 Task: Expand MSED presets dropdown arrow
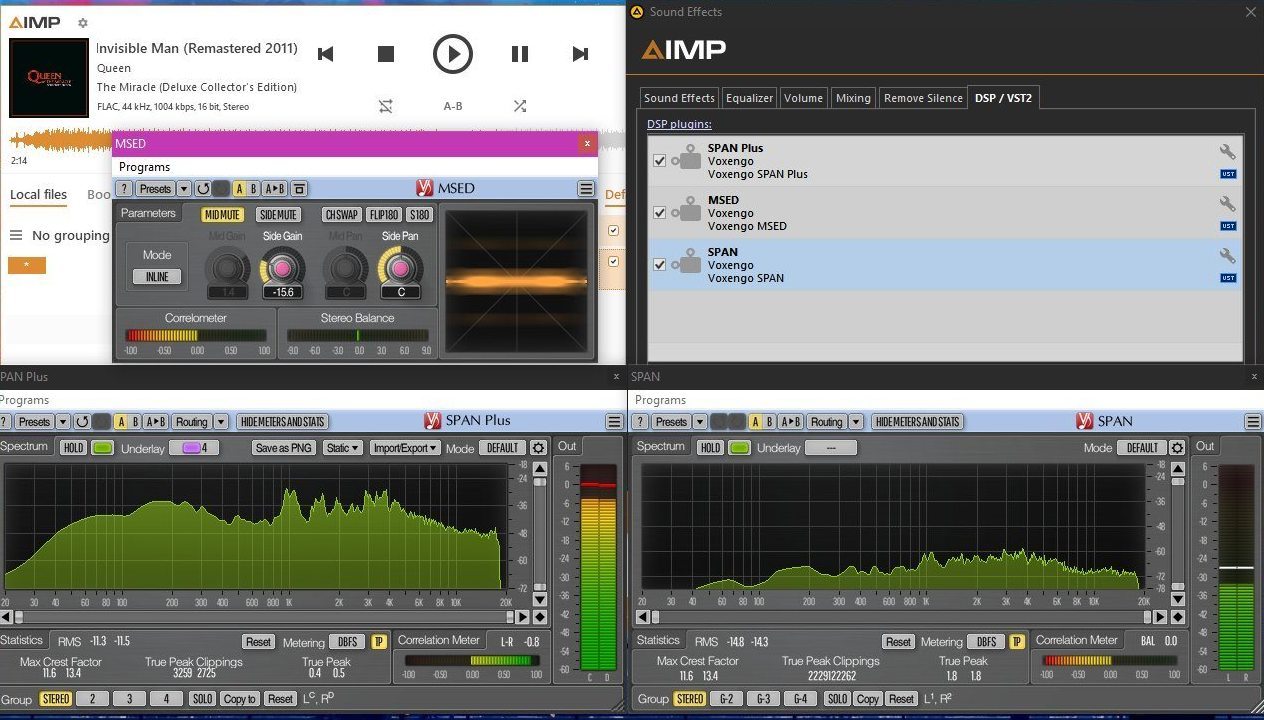tap(184, 189)
